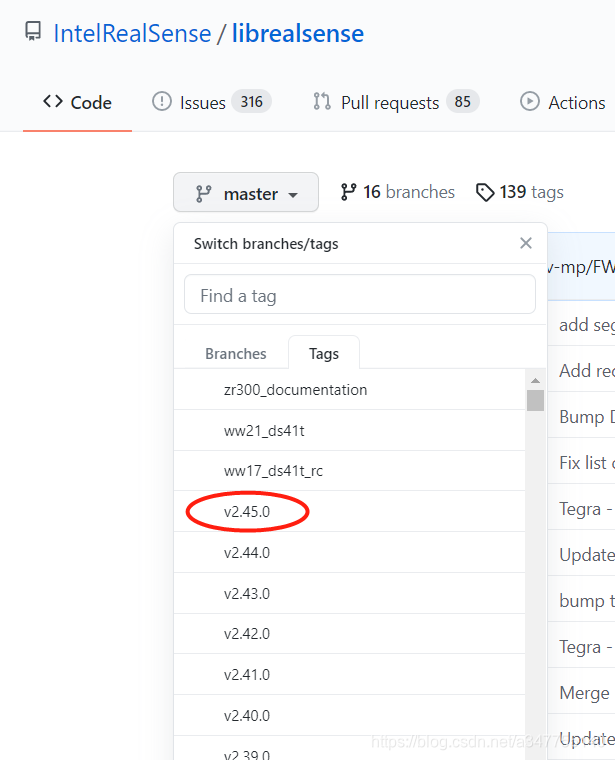Switch to the Code tab
Image resolution: width=615 pixels, height=760 pixels.
(x=78, y=103)
